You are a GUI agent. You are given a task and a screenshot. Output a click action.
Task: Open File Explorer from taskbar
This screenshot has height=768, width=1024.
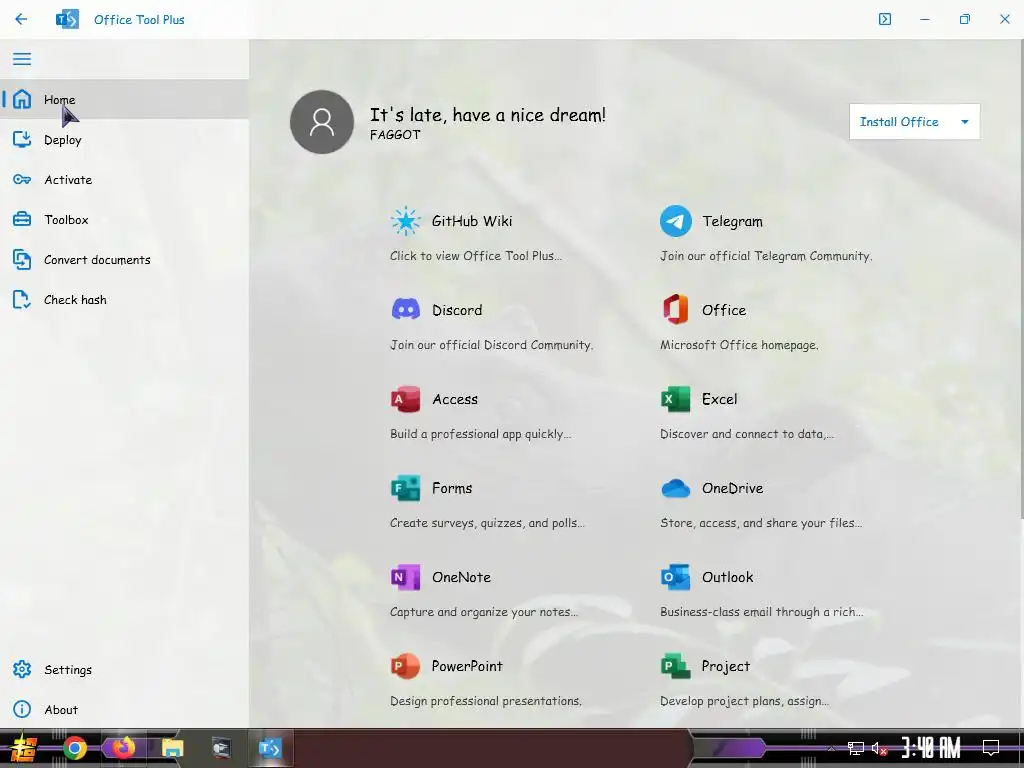click(x=172, y=748)
